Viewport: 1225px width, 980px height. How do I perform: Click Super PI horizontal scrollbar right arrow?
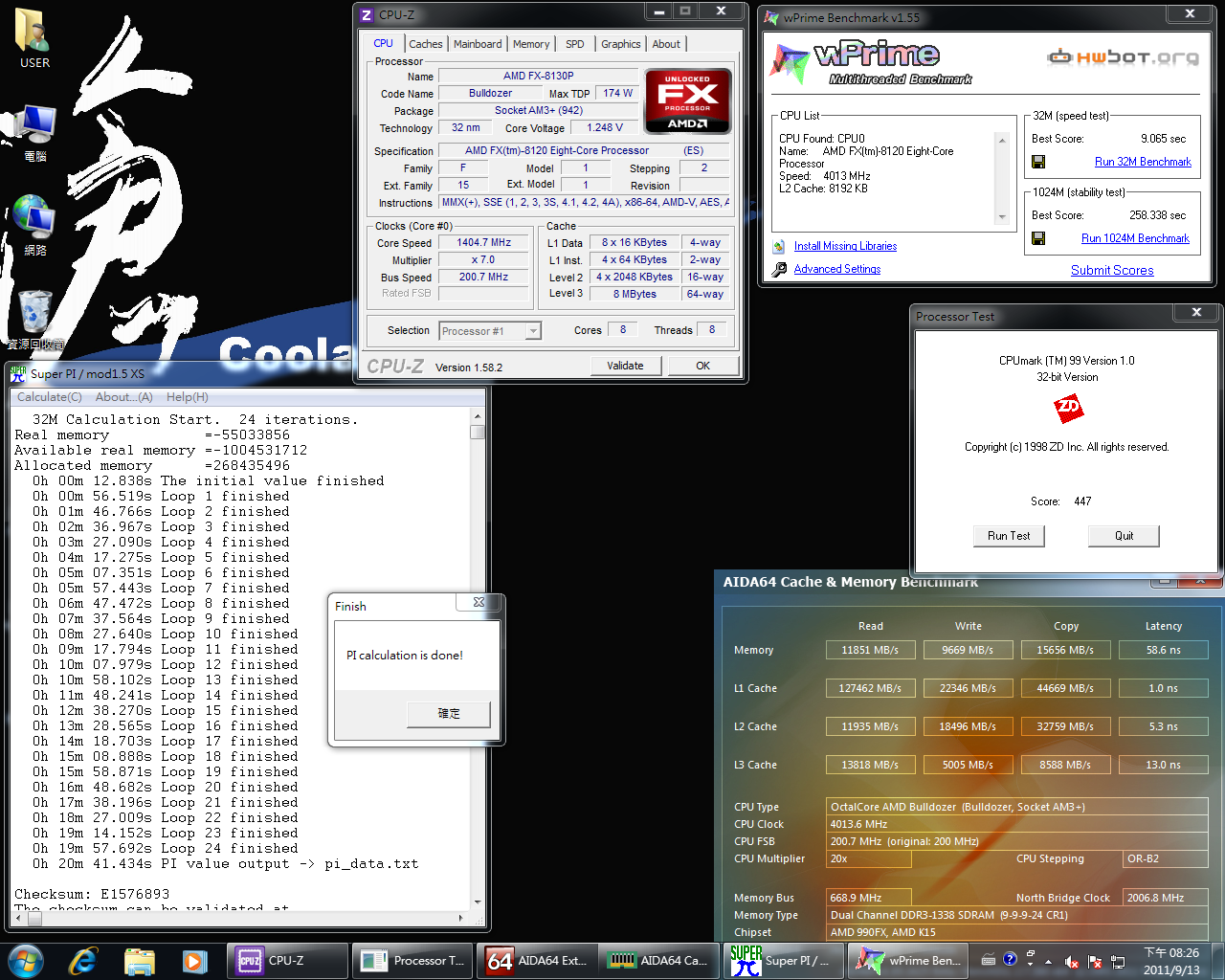coord(461,918)
